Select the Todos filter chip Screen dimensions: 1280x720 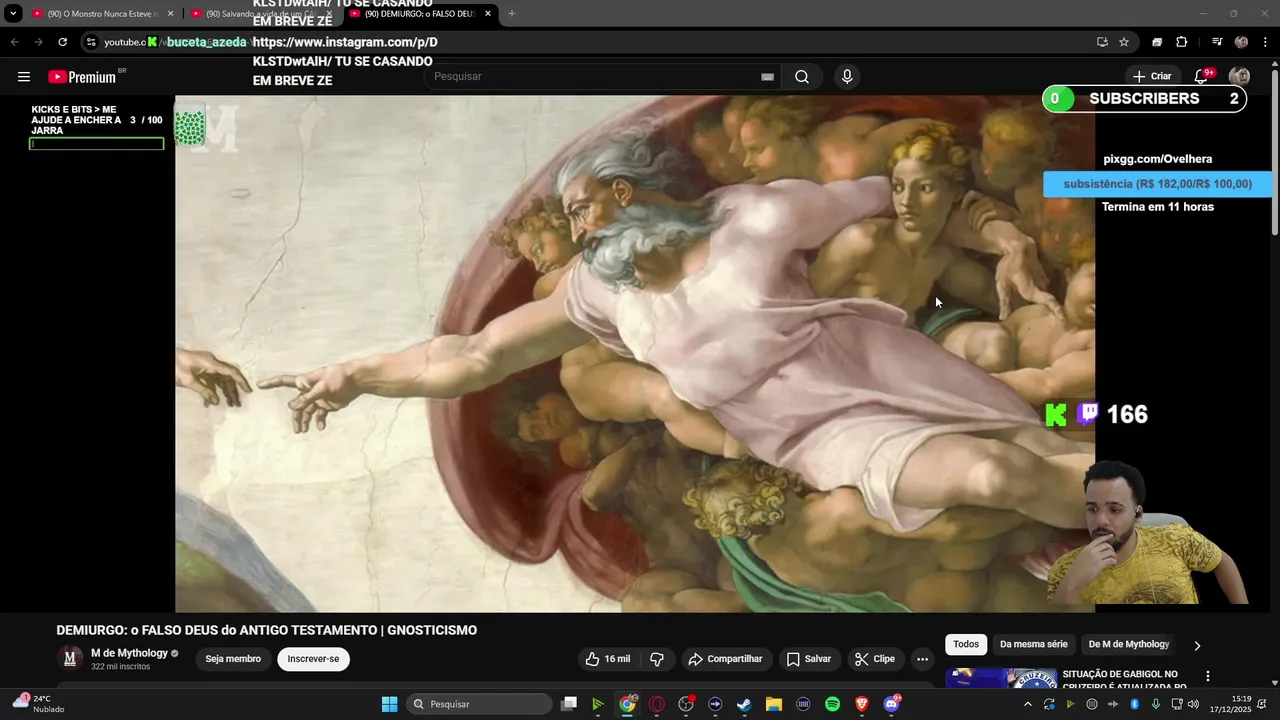click(x=966, y=645)
